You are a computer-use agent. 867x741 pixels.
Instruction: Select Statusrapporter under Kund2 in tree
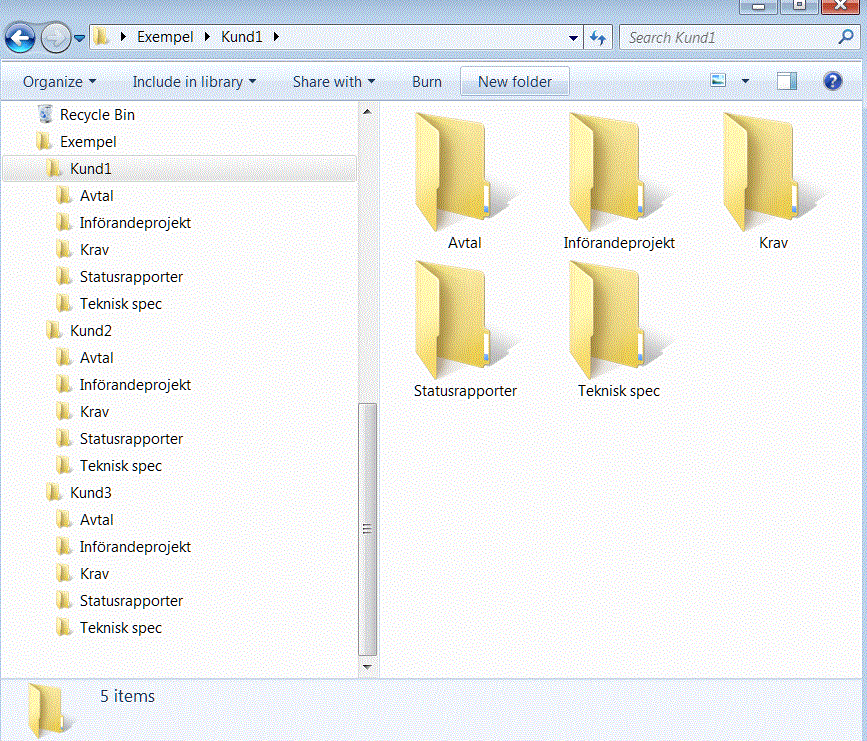pos(131,439)
